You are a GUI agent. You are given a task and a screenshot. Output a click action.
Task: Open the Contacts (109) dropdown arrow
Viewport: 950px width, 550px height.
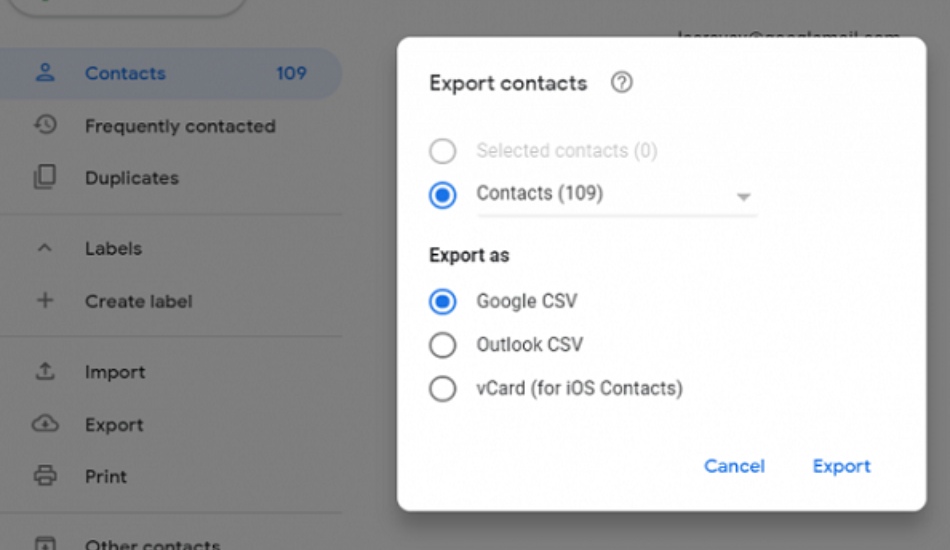point(743,197)
